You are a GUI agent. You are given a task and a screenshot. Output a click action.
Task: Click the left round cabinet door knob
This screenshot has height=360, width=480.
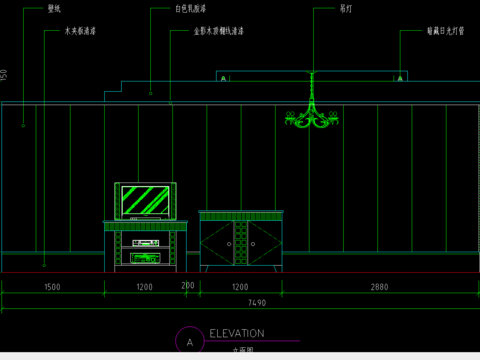(229, 244)
